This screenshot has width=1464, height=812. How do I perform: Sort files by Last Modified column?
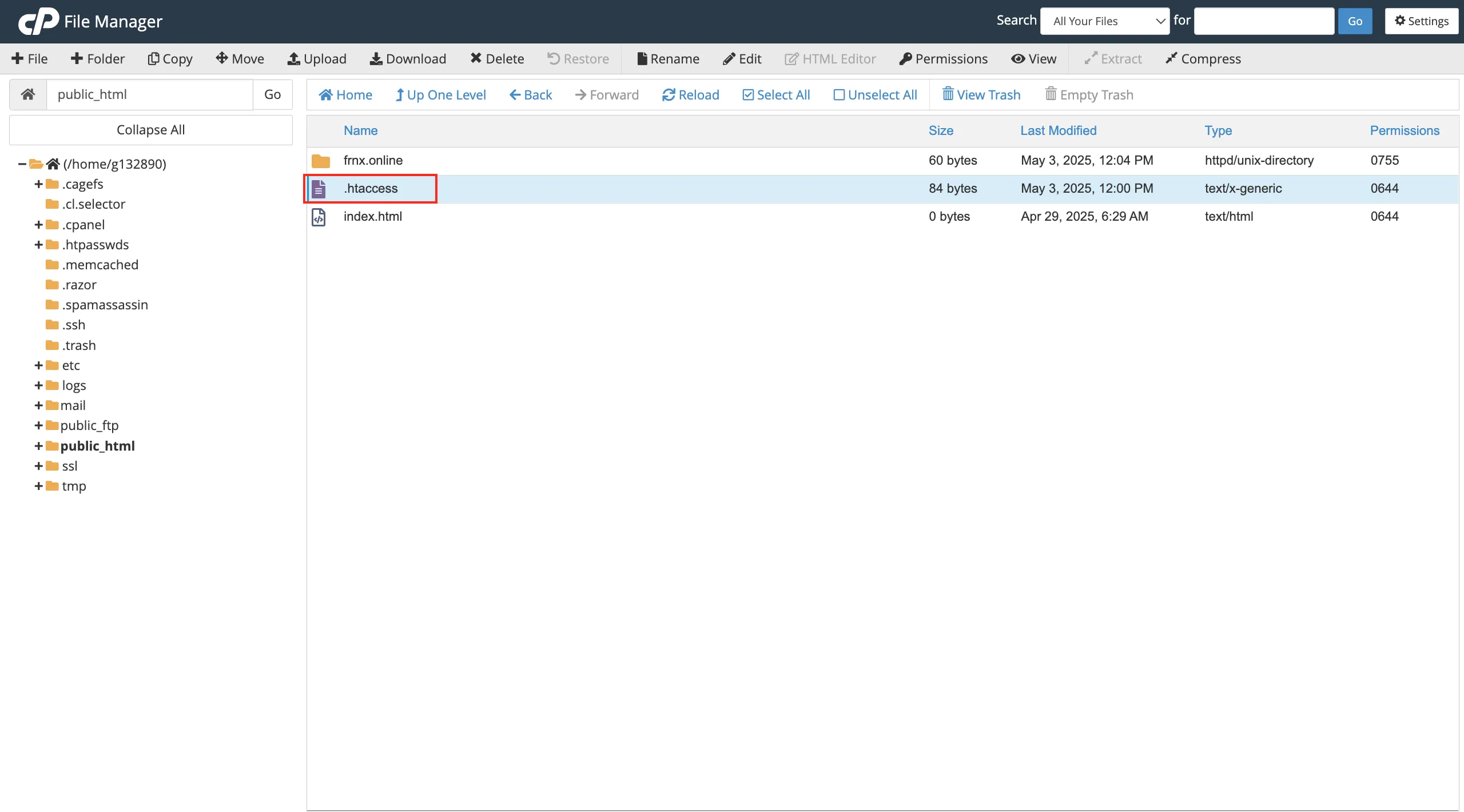point(1058,130)
